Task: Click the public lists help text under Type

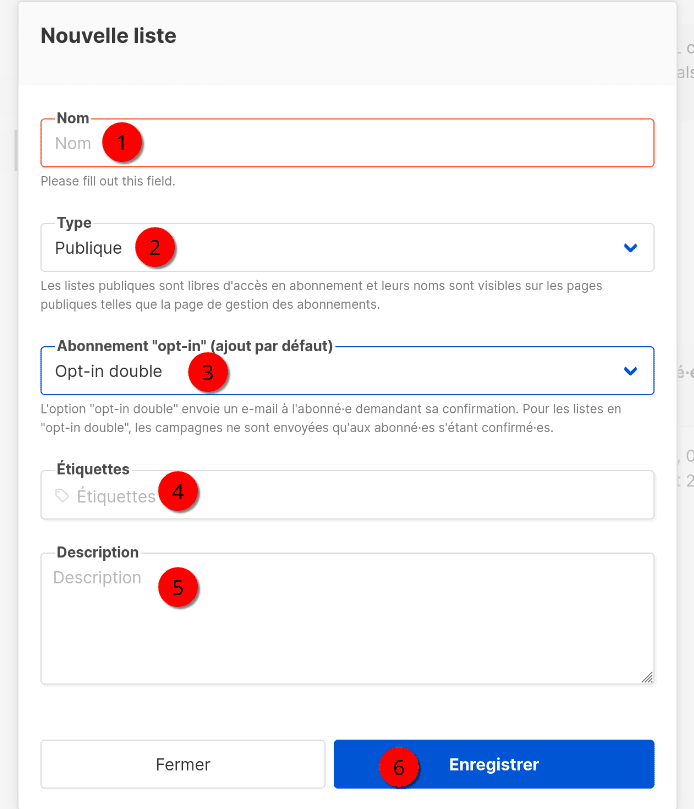Action: pyautogui.click(x=320, y=295)
